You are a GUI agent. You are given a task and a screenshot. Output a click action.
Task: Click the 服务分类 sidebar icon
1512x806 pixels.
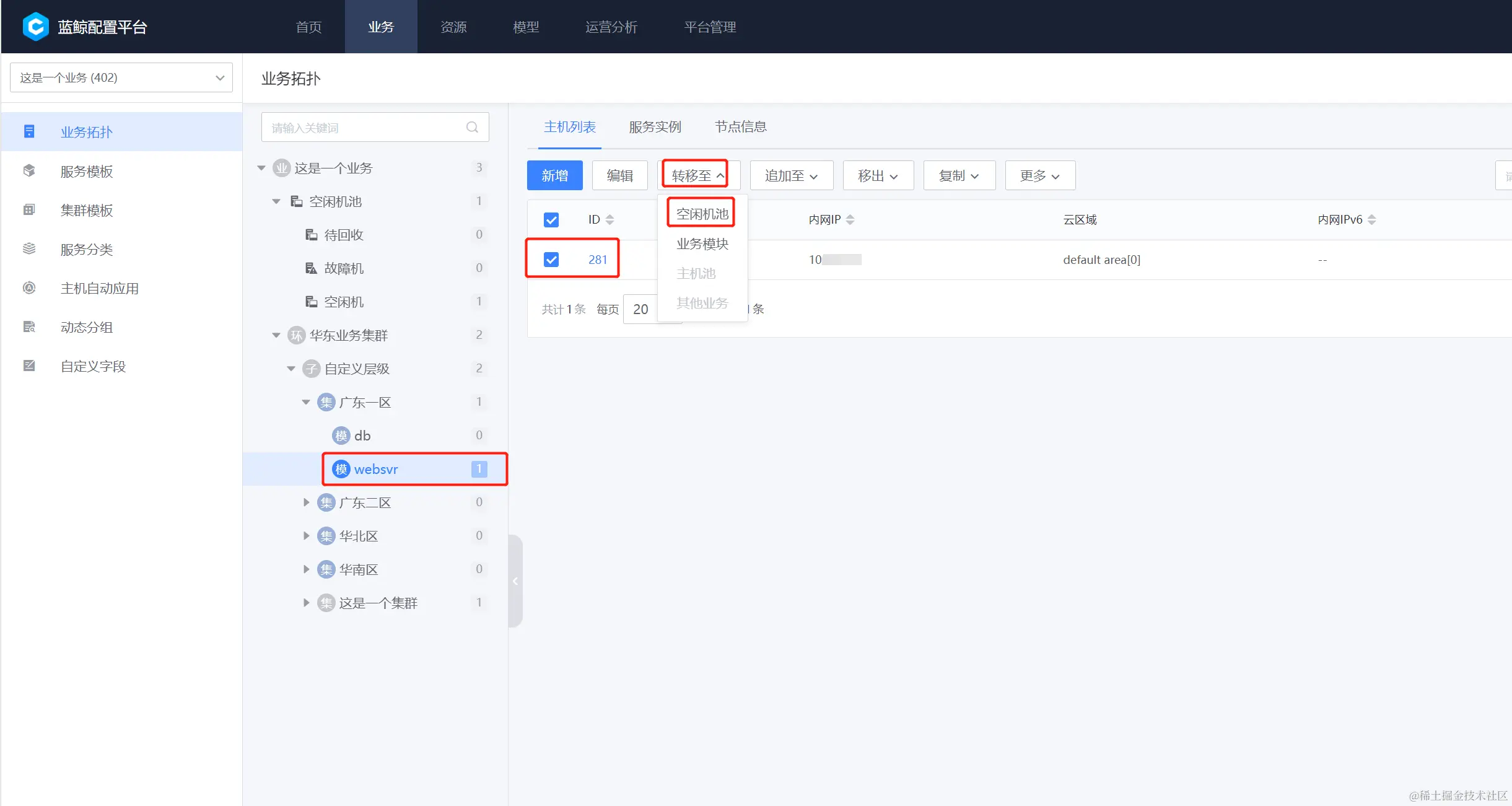click(x=29, y=248)
